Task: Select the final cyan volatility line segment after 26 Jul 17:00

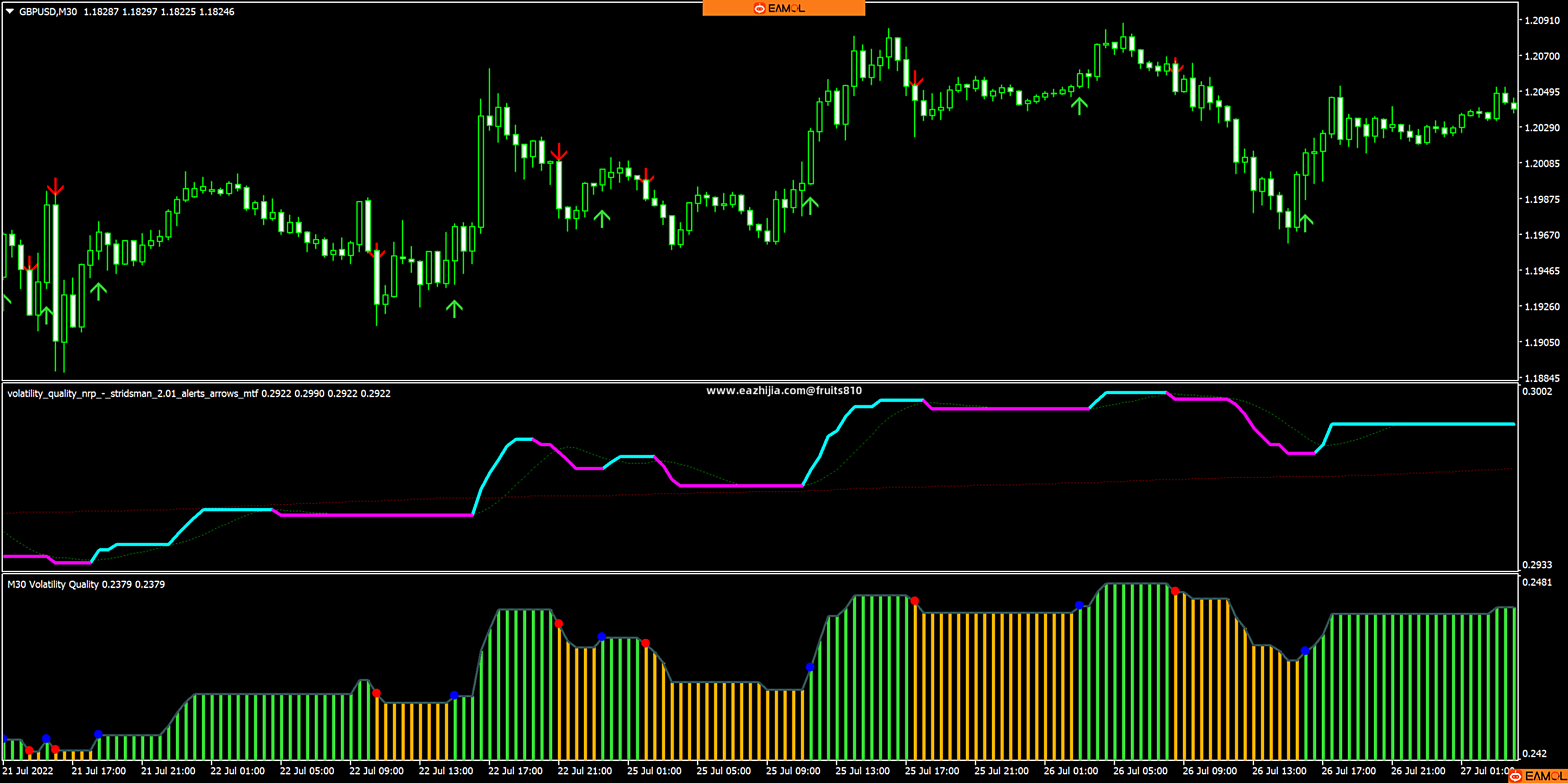Action: point(1423,424)
